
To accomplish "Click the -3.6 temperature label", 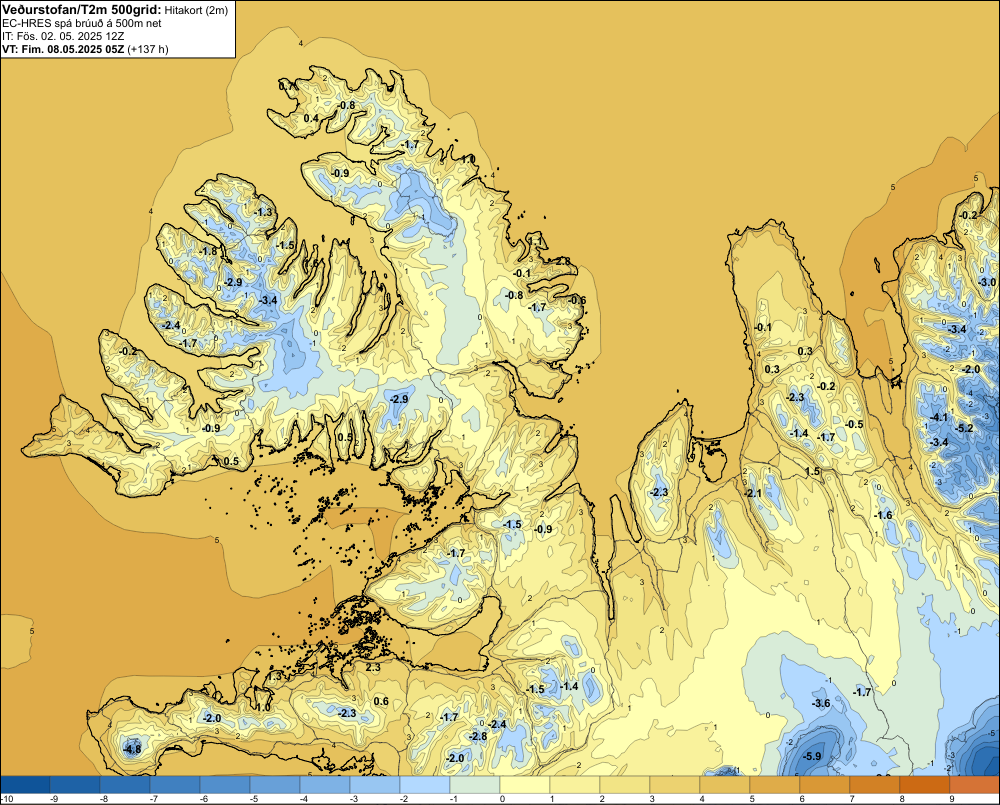I will [x=821, y=704].
